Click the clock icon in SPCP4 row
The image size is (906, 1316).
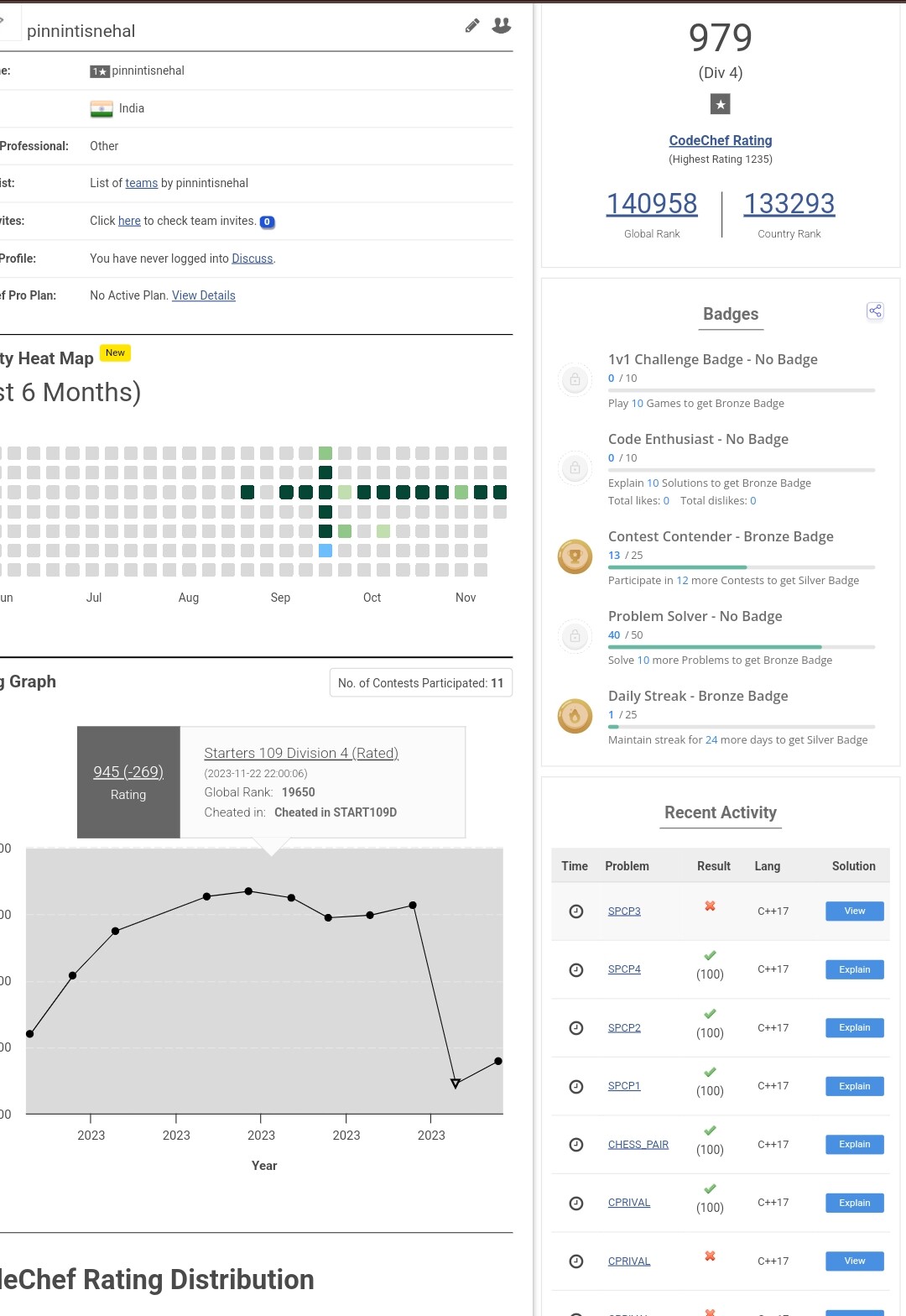576,970
